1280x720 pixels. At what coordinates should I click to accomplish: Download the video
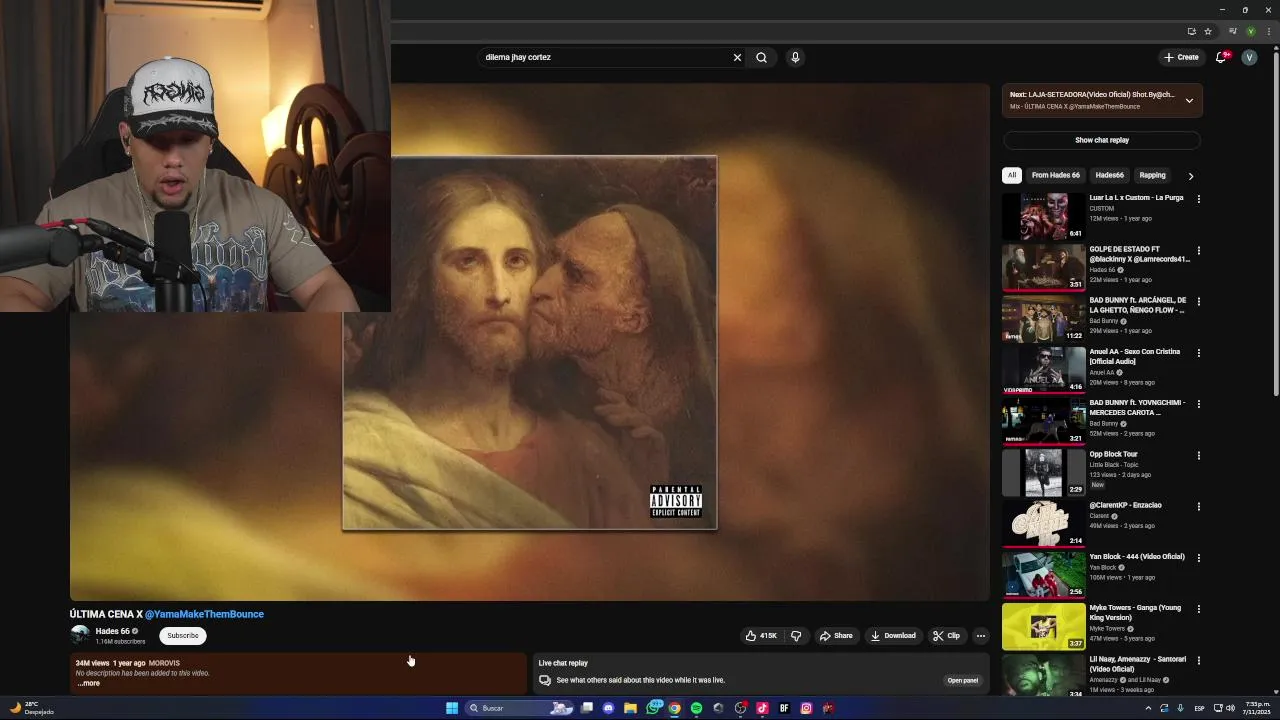(x=893, y=635)
